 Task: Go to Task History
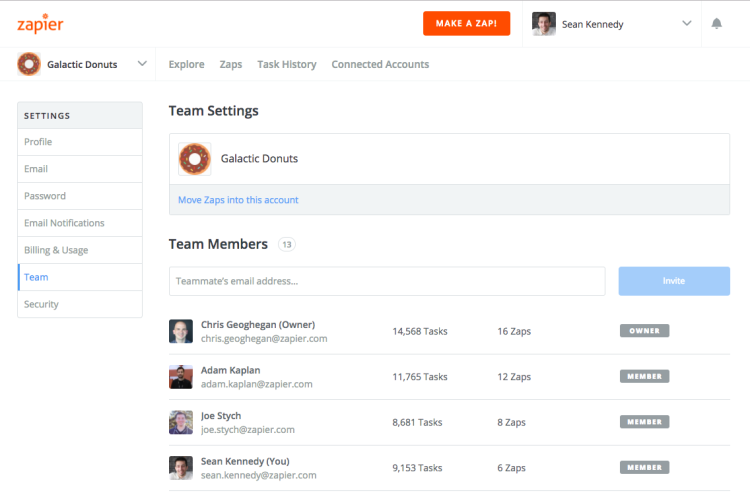[x=286, y=64]
